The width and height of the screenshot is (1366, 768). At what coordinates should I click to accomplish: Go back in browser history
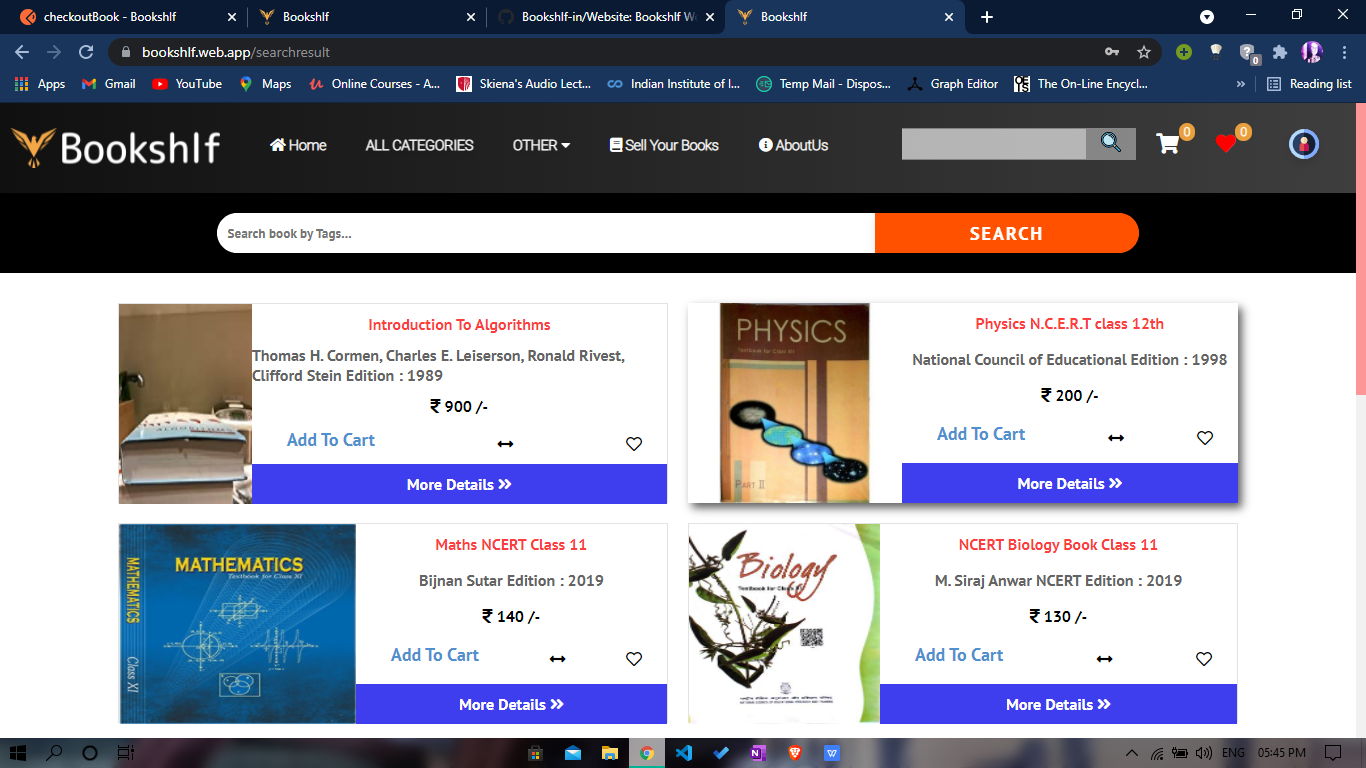pyautogui.click(x=22, y=52)
